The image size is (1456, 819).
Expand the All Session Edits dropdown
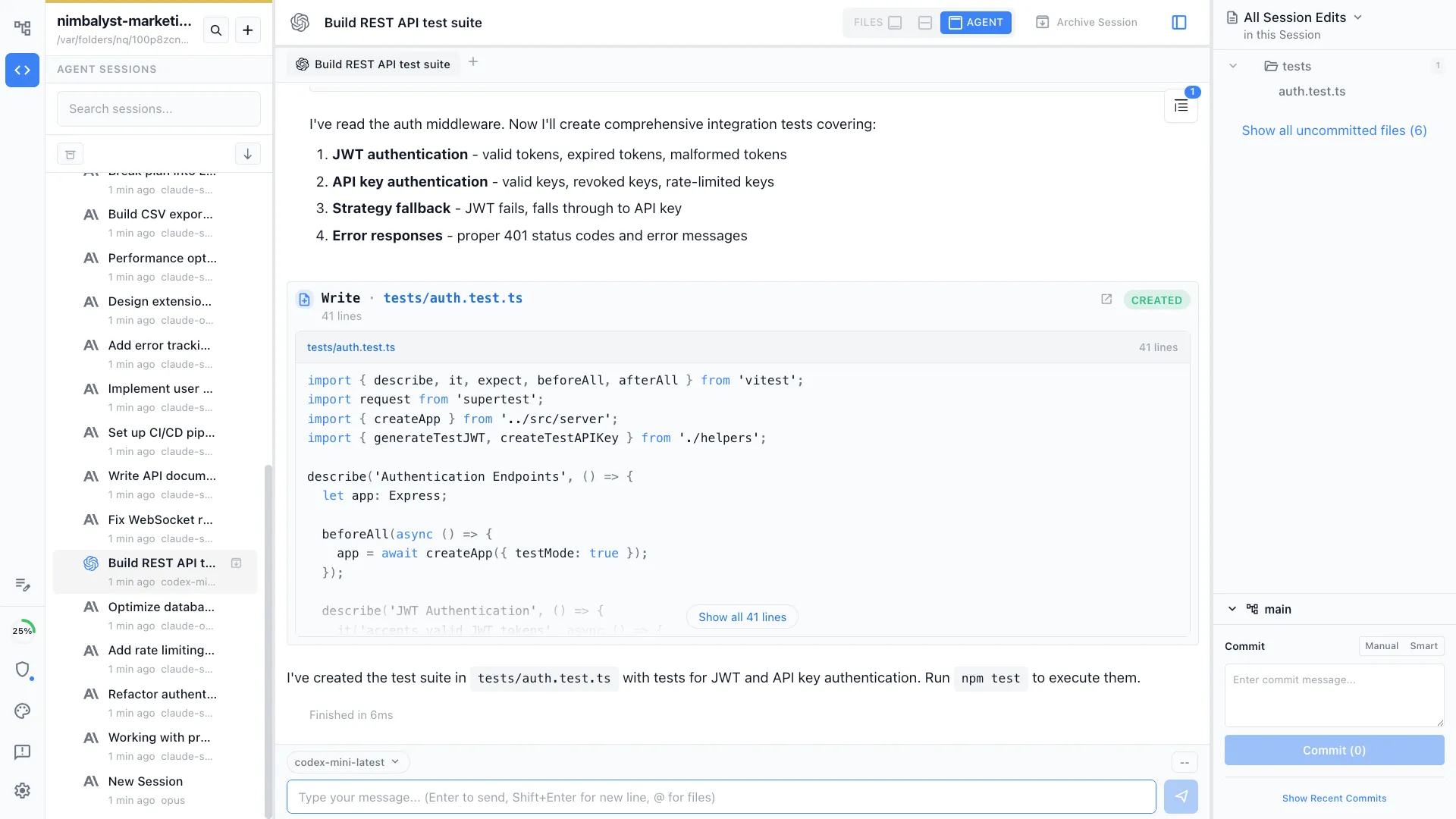pyautogui.click(x=1358, y=16)
